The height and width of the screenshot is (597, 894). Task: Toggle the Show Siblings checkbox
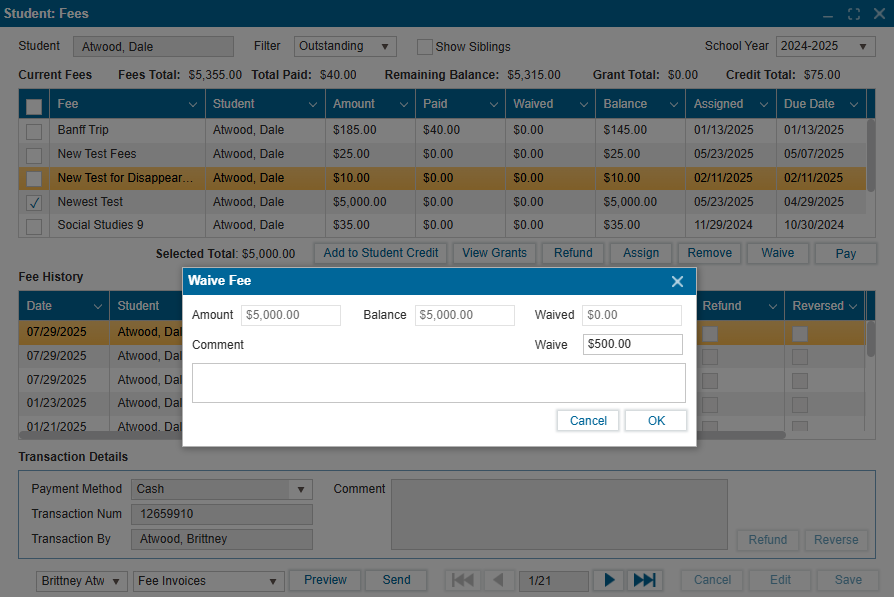(425, 47)
